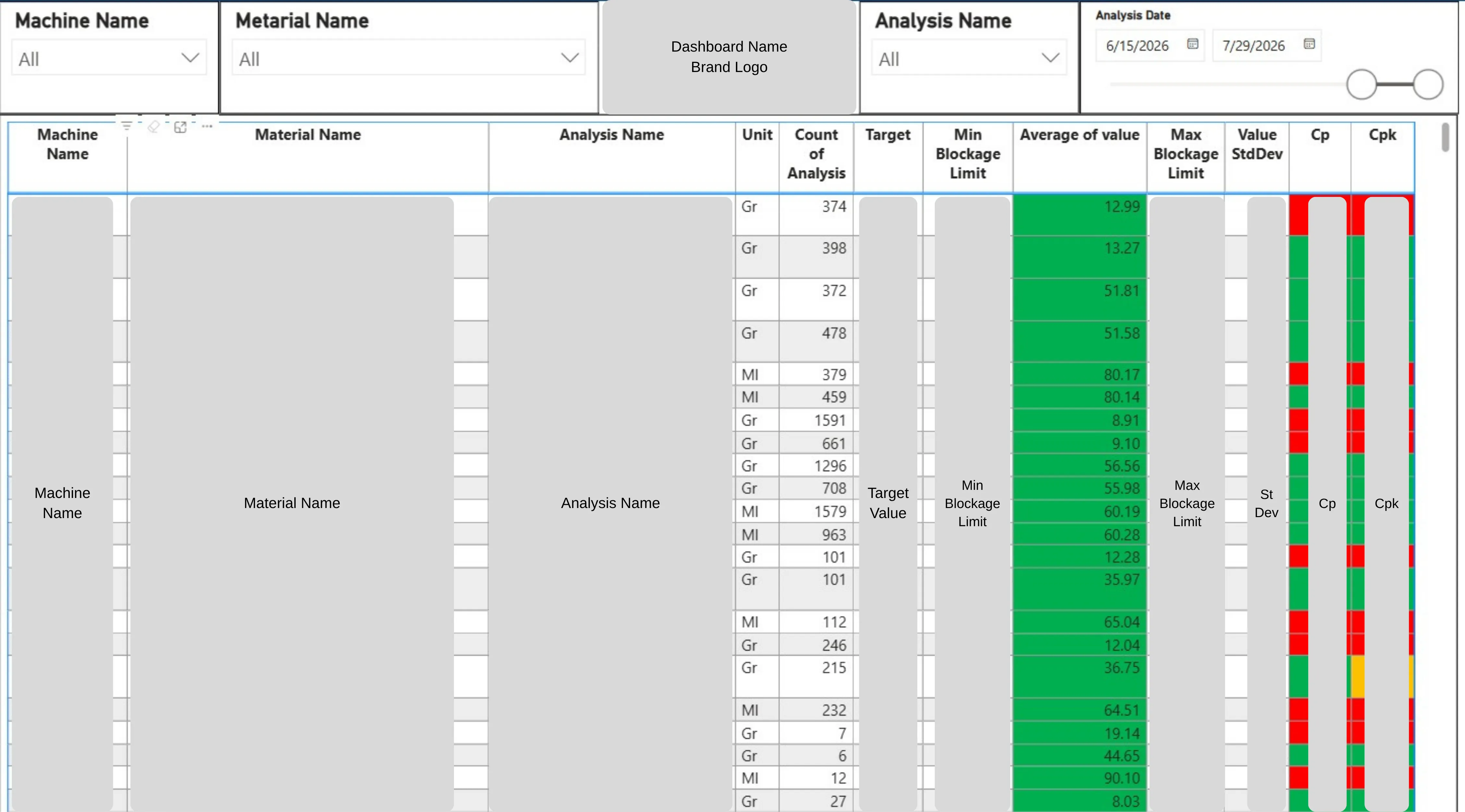Screen dimensions: 1465x812
Task: Click the eraser clear selections icon
Action: [153, 126]
